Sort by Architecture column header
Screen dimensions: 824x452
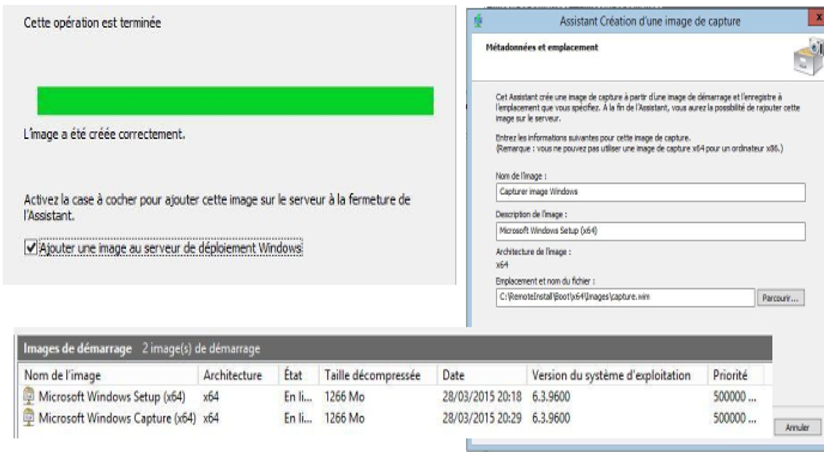tap(238, 375)
